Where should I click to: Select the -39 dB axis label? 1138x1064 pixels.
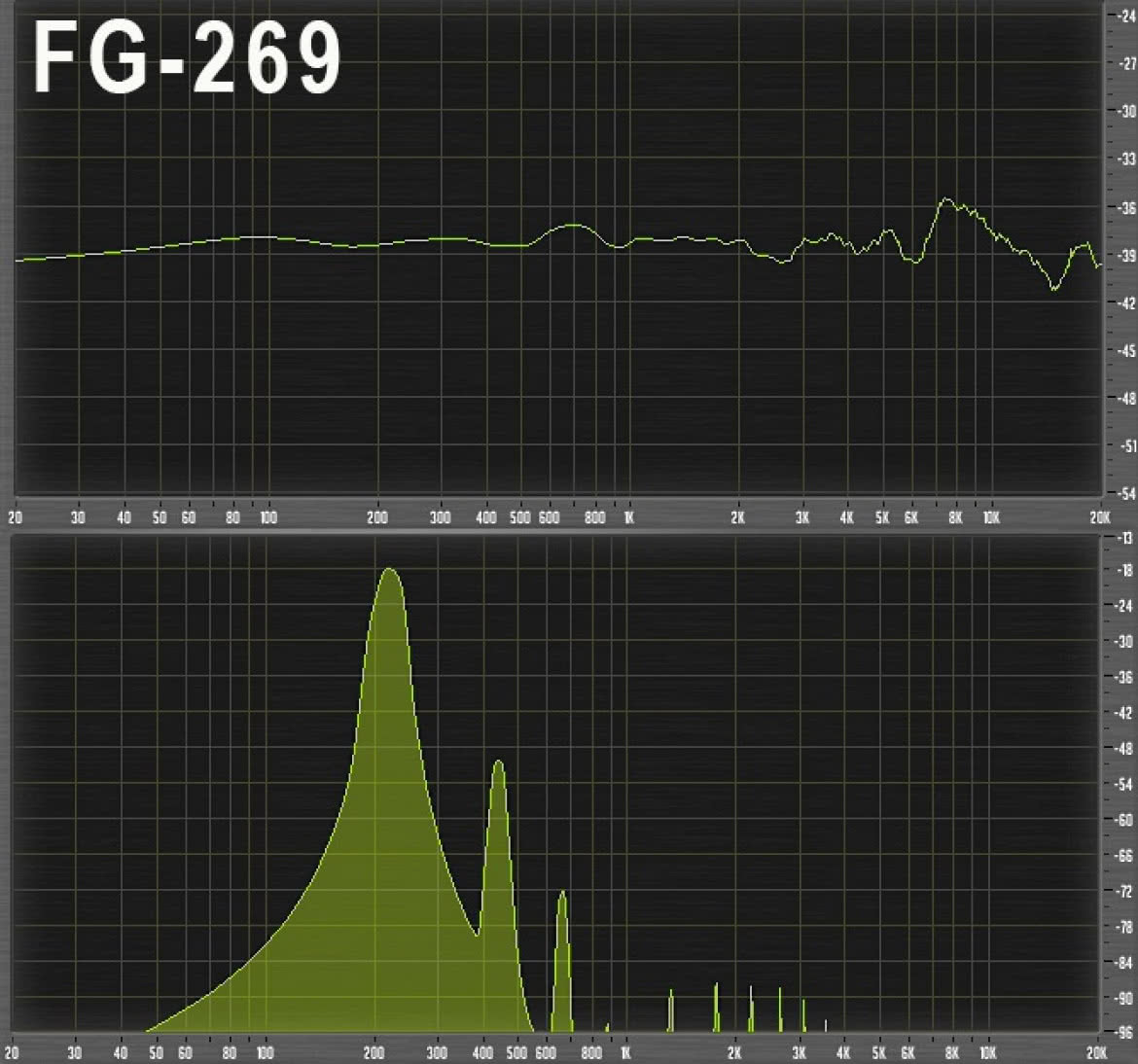1126,256
